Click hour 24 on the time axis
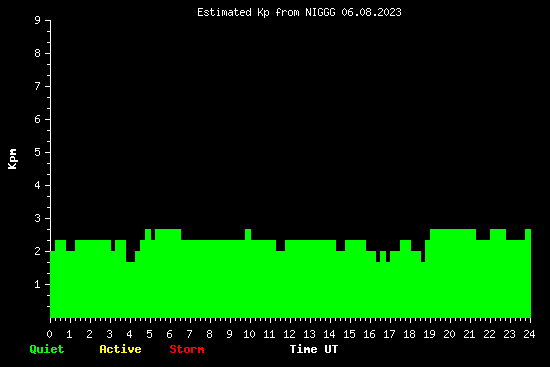The width and height of the screenshot is (550, 367). pos(529,334)
